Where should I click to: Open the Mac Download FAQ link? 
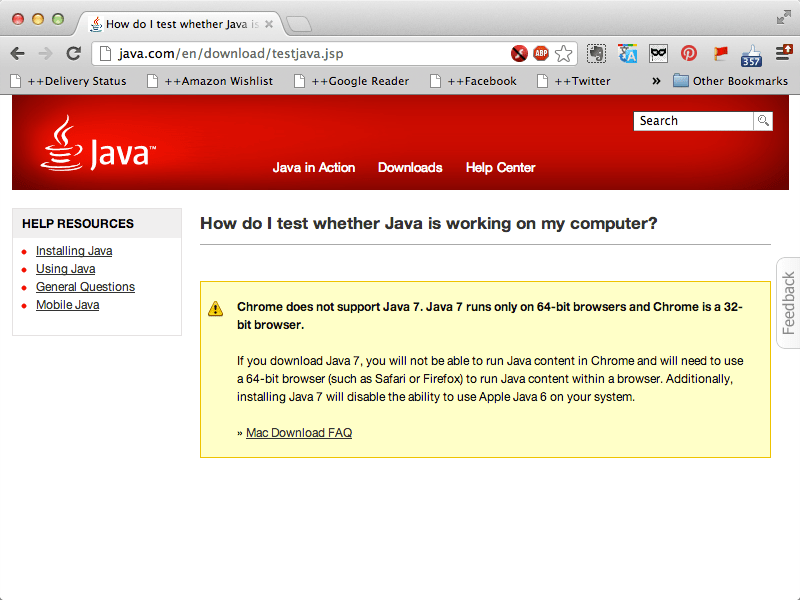[x=299, y=433]
